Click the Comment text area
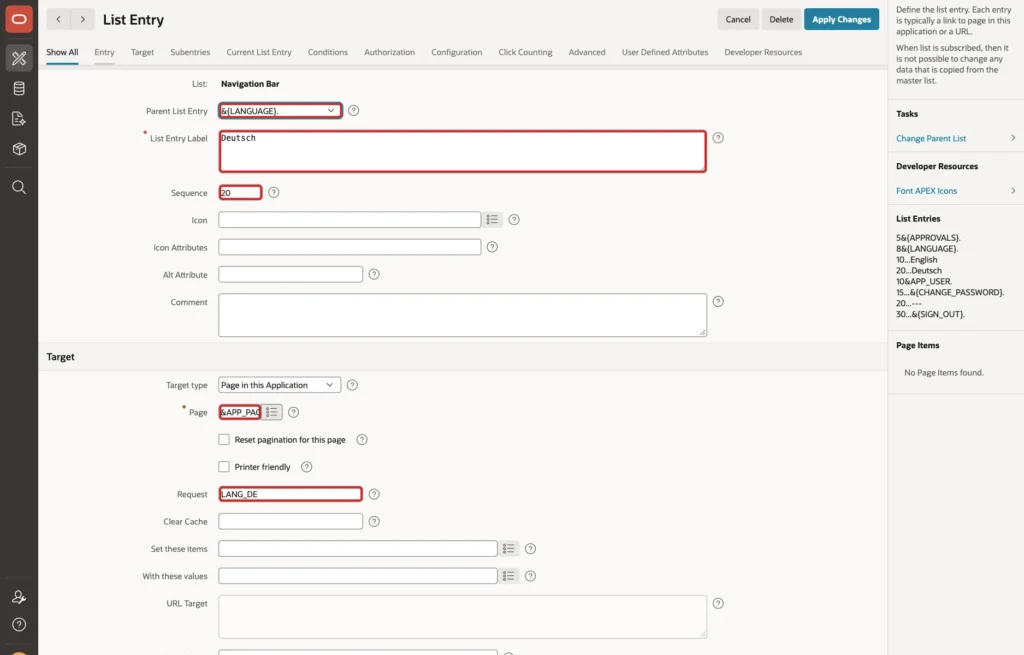This screenshot has width=1024, height=655. 462,315
